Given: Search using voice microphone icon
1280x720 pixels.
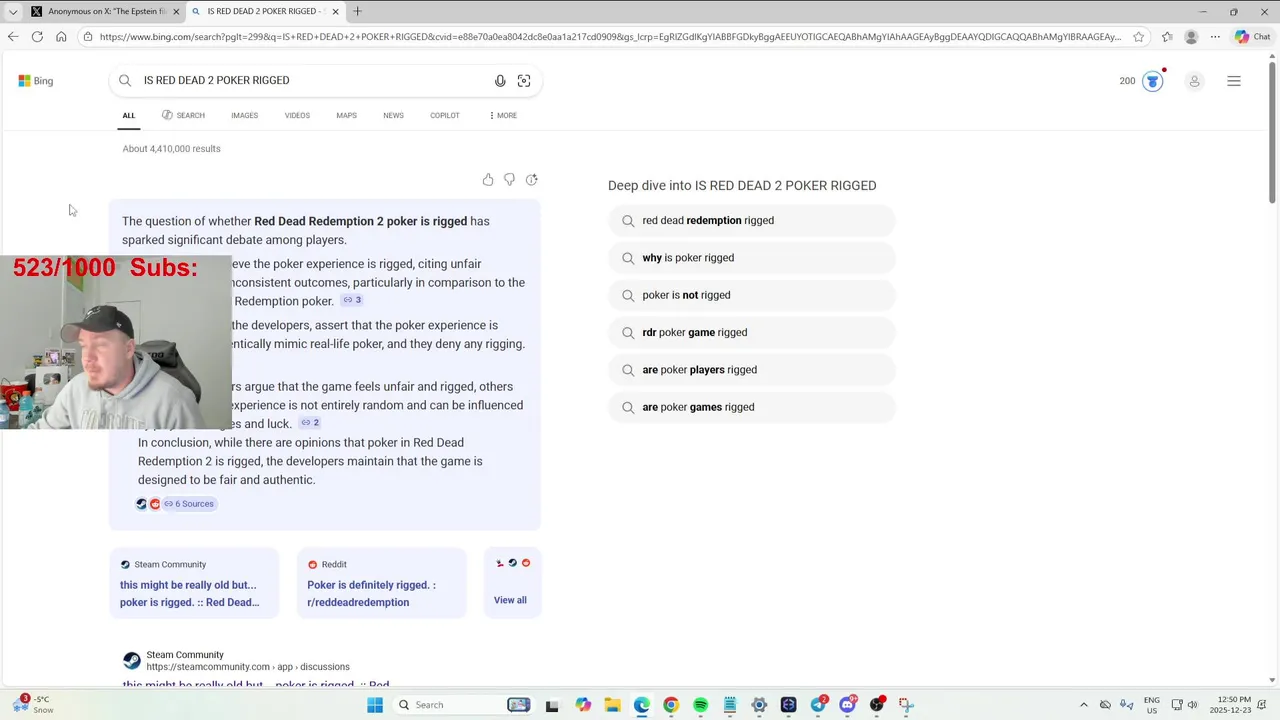Looking at the screenshot, I should 500,81.
